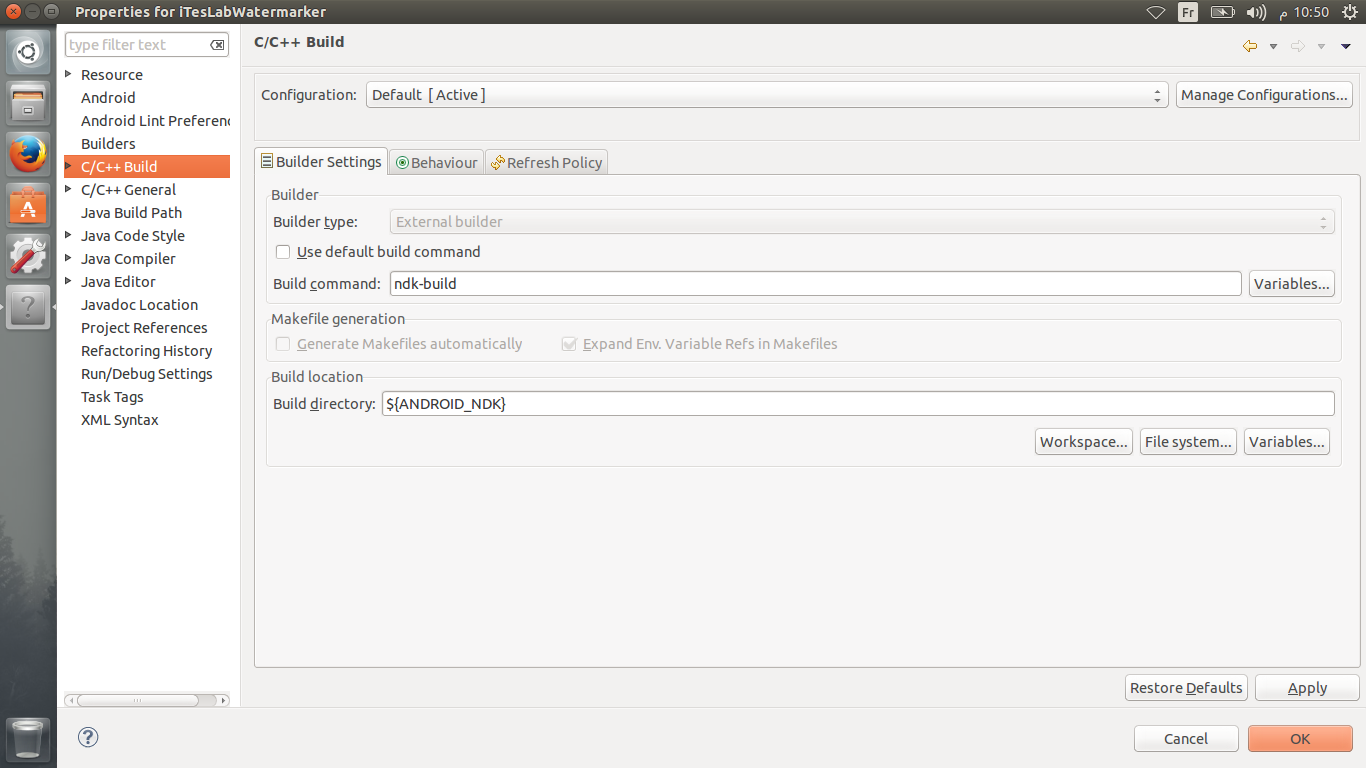Image resolution: width=1366 pixels, height=768 pixels.
Task: Open the view menu triangle icon
Action: point(1346,46)
